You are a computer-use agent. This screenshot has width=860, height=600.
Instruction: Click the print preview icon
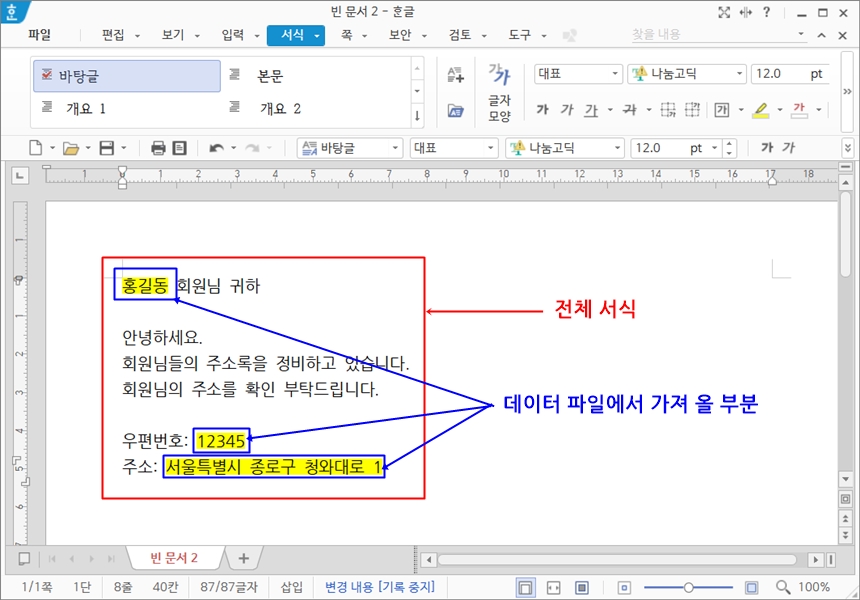(179, 148)
